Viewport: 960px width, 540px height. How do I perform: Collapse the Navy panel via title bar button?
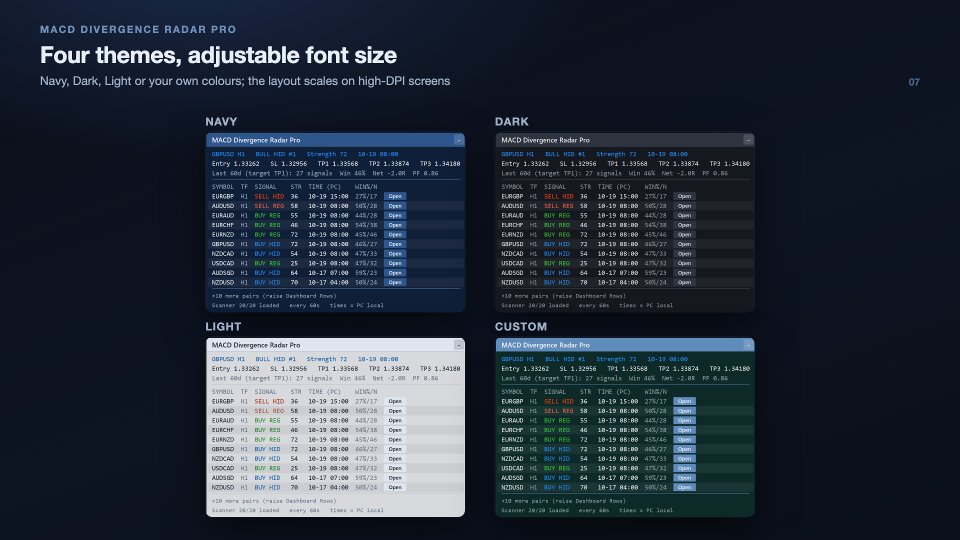pos(459,140)
